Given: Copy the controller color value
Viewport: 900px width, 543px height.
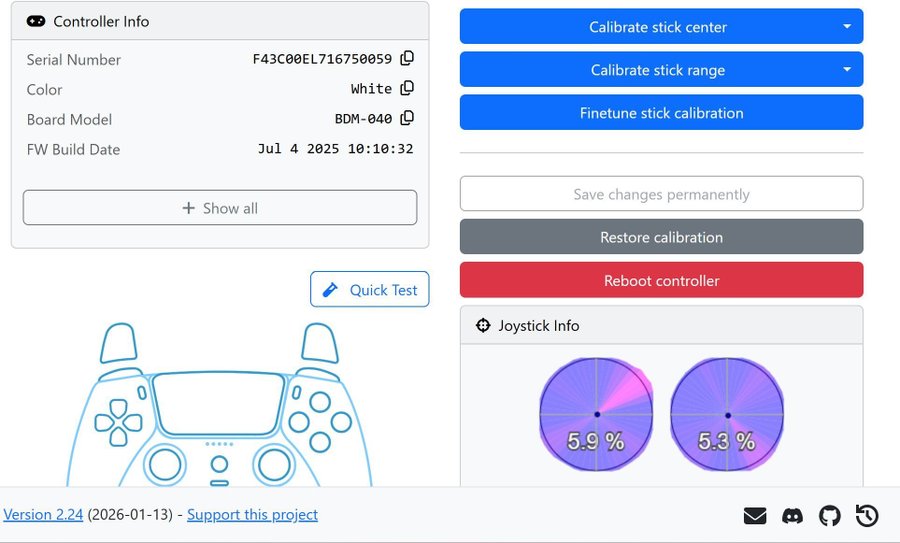Looking at the screenshot, I should (407, 89).
